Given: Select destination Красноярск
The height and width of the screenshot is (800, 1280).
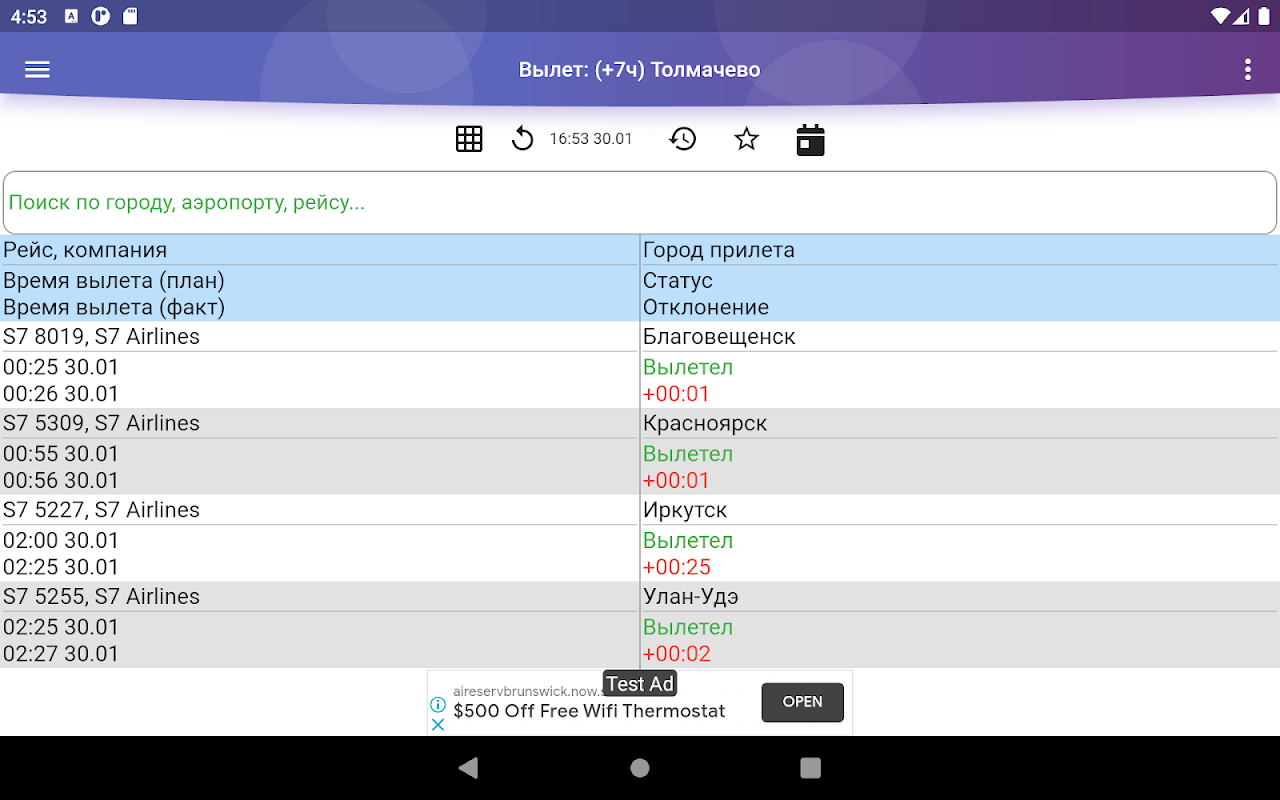Looking at the screenshot, I should (x=705, y=424).
